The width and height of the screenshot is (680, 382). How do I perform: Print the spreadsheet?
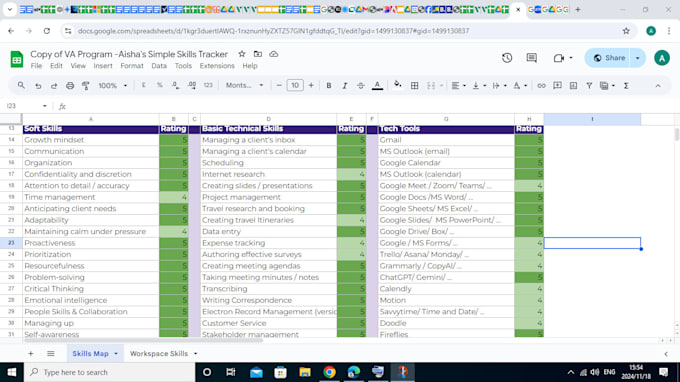click(70, 85)
